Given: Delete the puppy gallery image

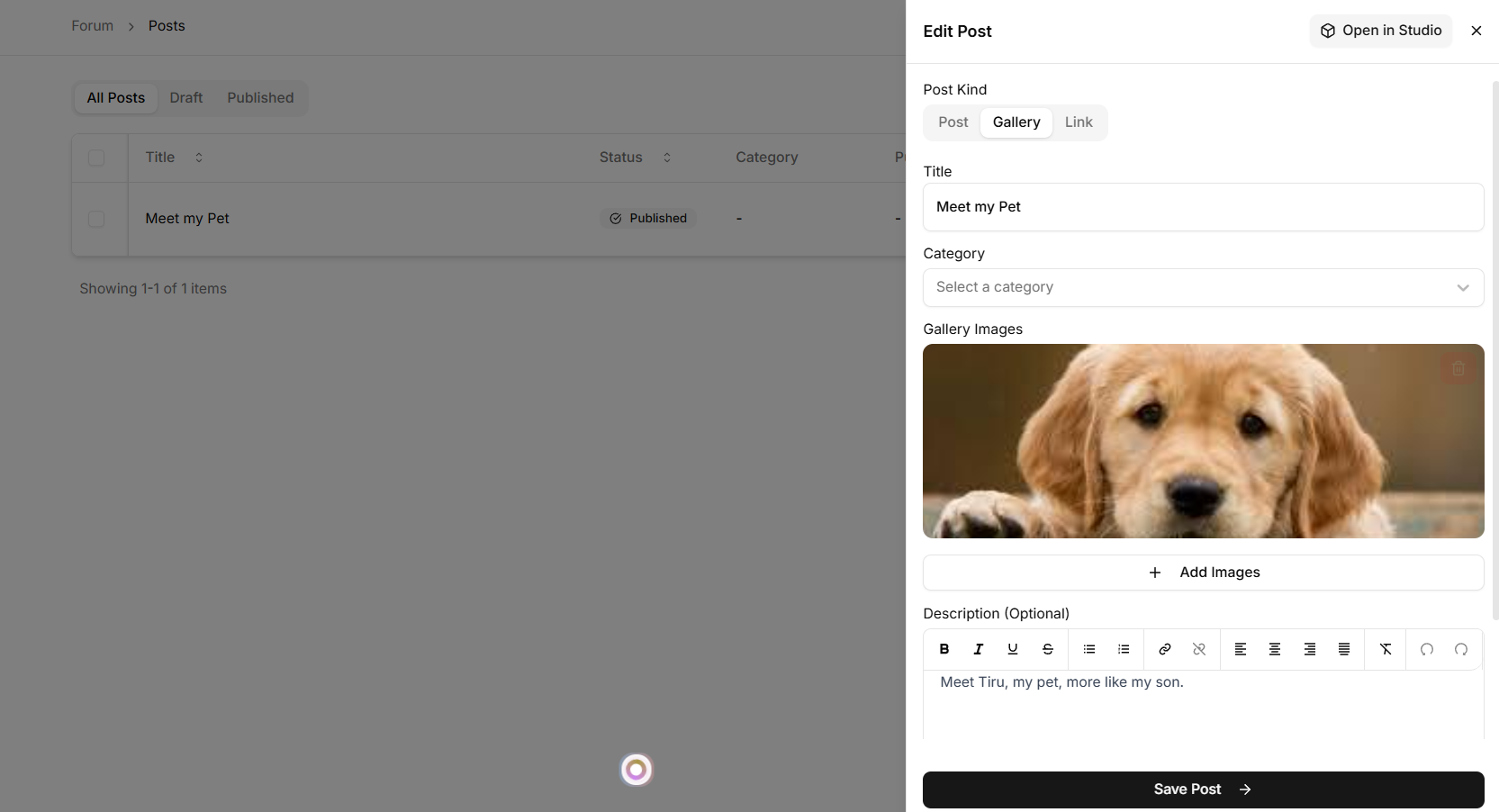Looking at the screenshot, I should (x=1458, y=369).
